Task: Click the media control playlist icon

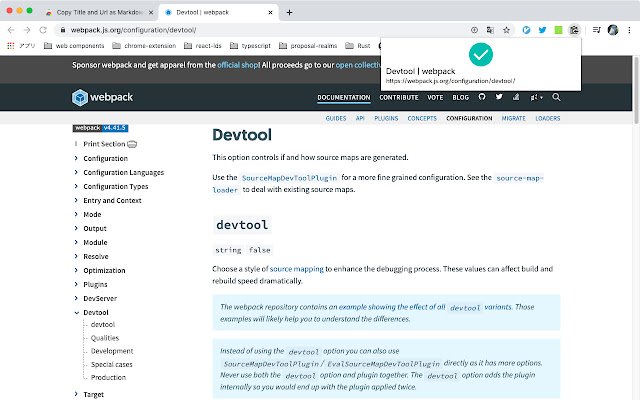Action: (596, 30)
